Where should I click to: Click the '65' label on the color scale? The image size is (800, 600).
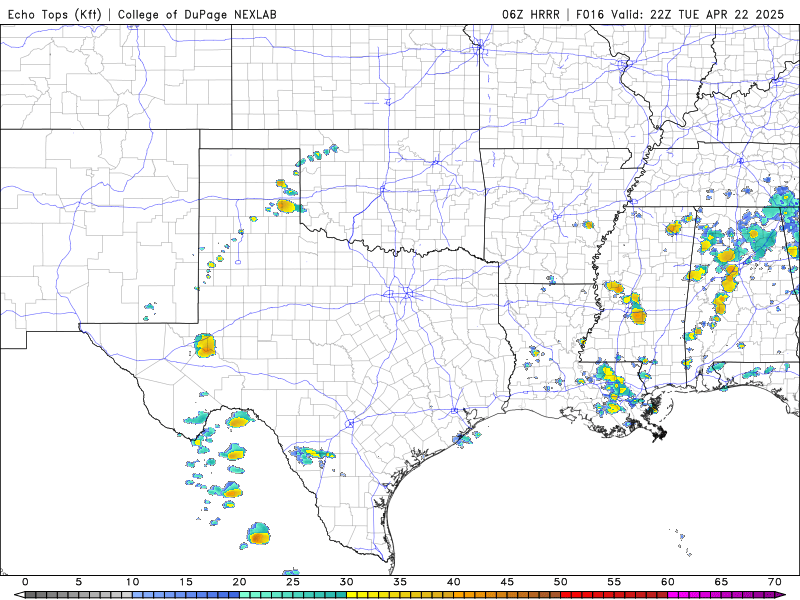[721, 582]
